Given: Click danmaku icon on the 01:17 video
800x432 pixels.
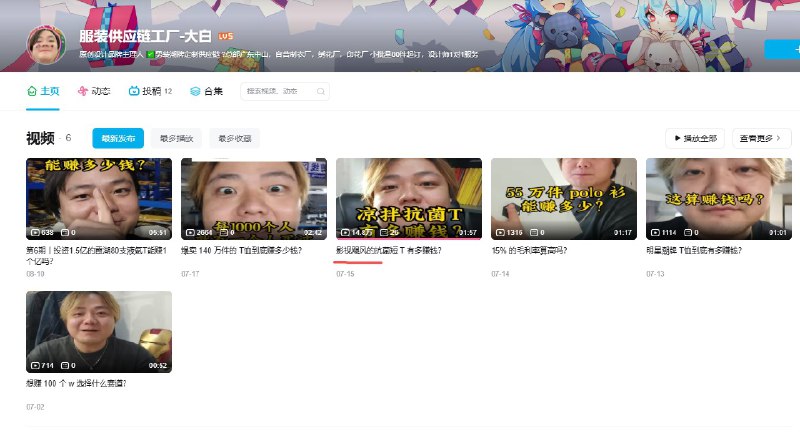Looking at the screenshot, I should tap(534, 232).
